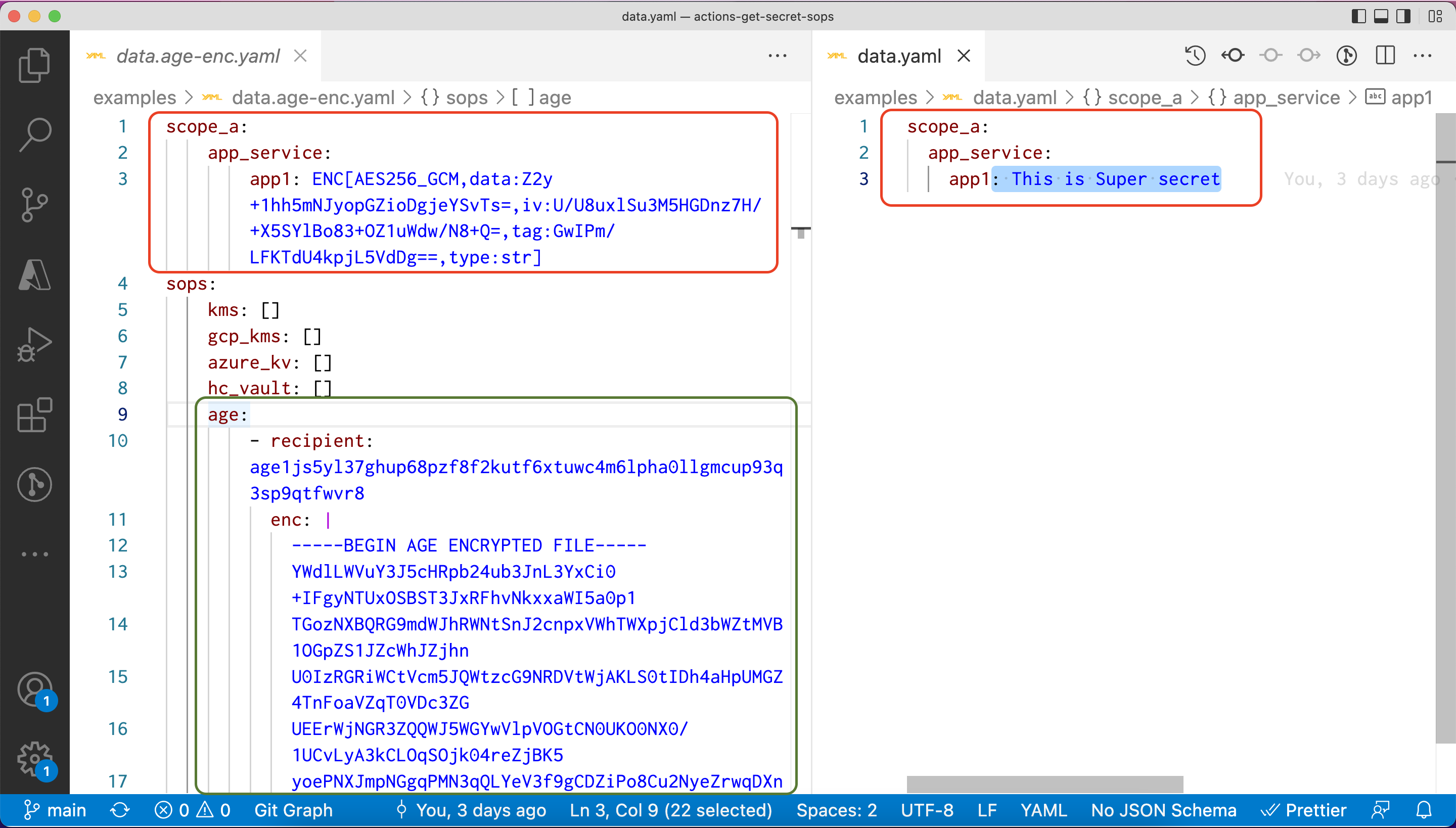Change indentation via Spaces: 2
This screenshot has width=1456, height=828.
click(836, 810)
